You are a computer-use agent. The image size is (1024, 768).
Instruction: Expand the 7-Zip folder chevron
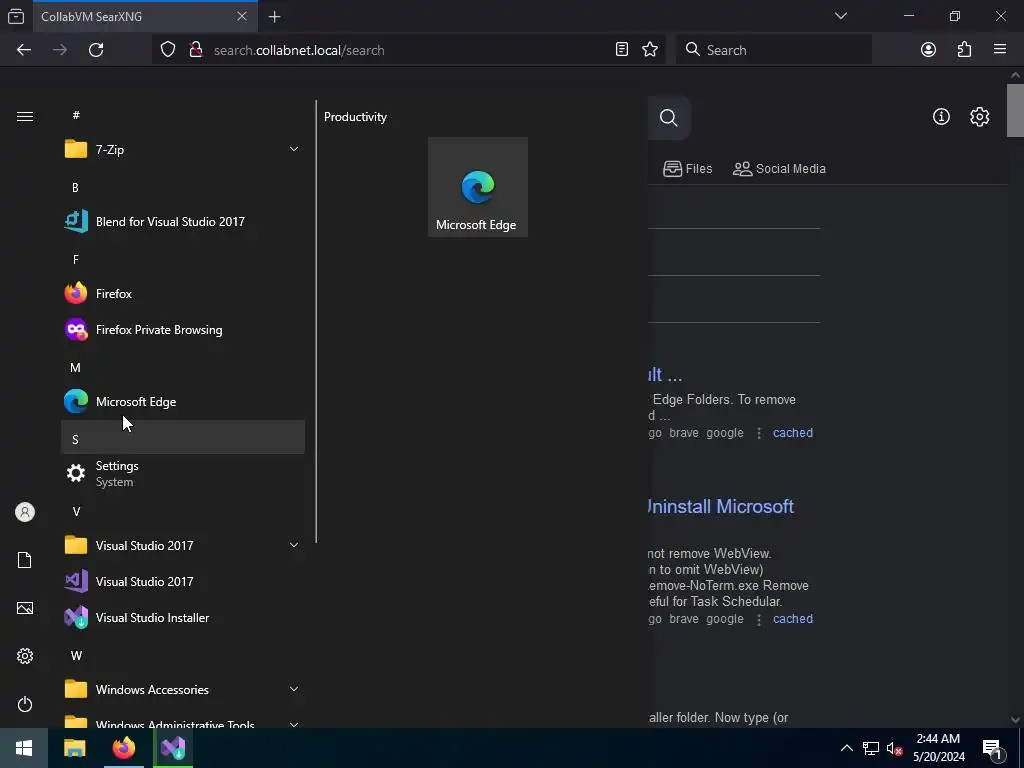pyautogui.click(x=294, y=150)
